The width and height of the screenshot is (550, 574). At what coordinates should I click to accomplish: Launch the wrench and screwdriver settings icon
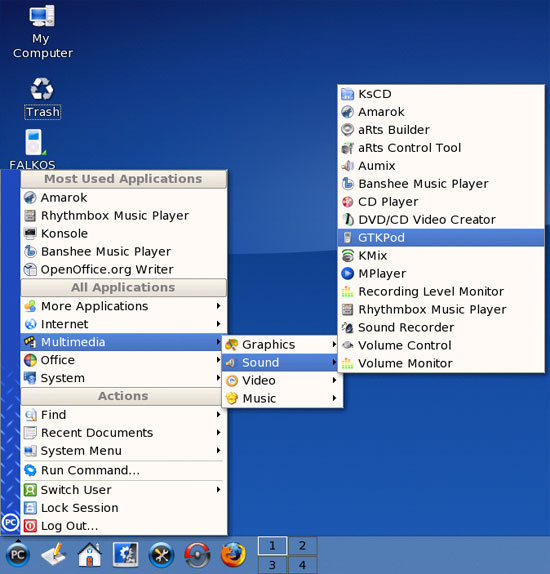[x=161, y=555]
